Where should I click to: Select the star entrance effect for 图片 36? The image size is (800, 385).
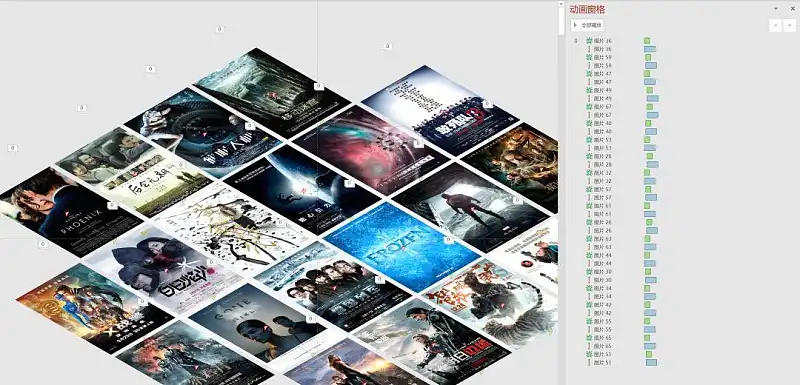click(x=589, y=41)
